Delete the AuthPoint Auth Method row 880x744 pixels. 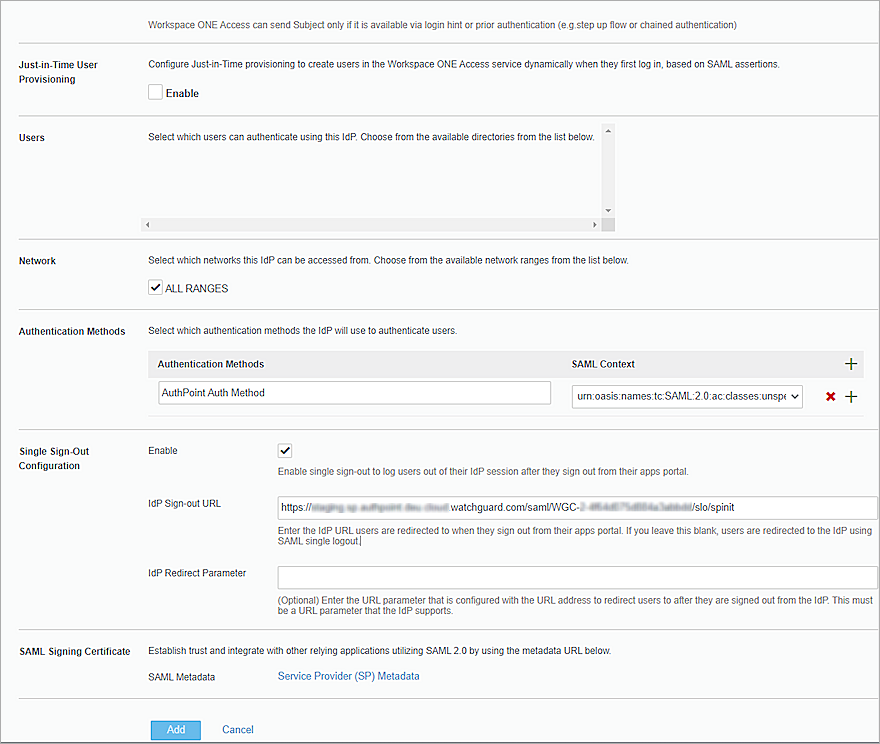click(830, 397)
